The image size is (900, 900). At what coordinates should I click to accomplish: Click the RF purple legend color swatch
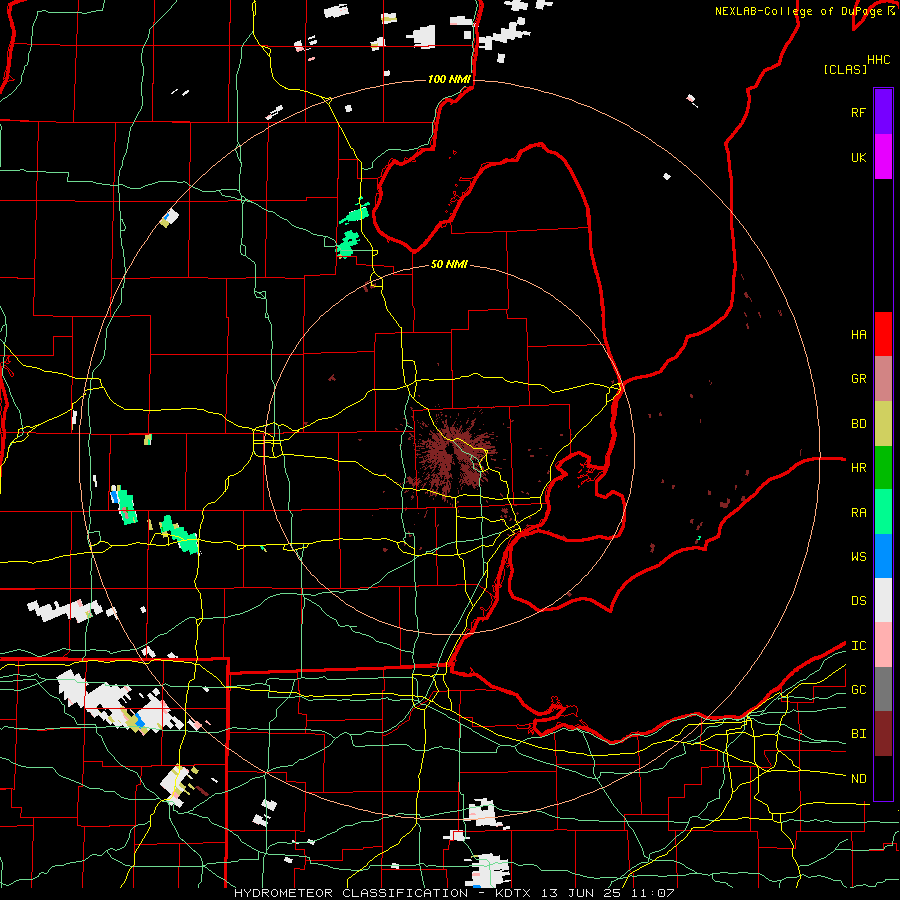[x=883, y=112]
